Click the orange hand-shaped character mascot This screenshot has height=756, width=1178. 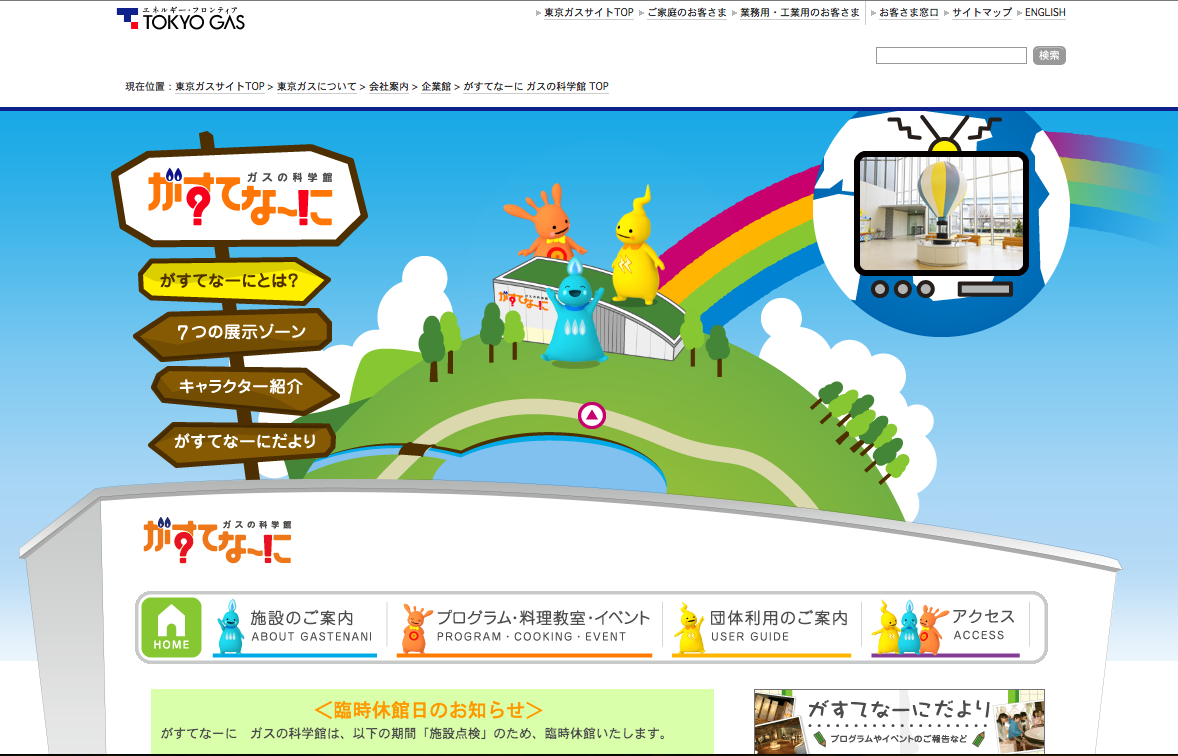(544, 223)
